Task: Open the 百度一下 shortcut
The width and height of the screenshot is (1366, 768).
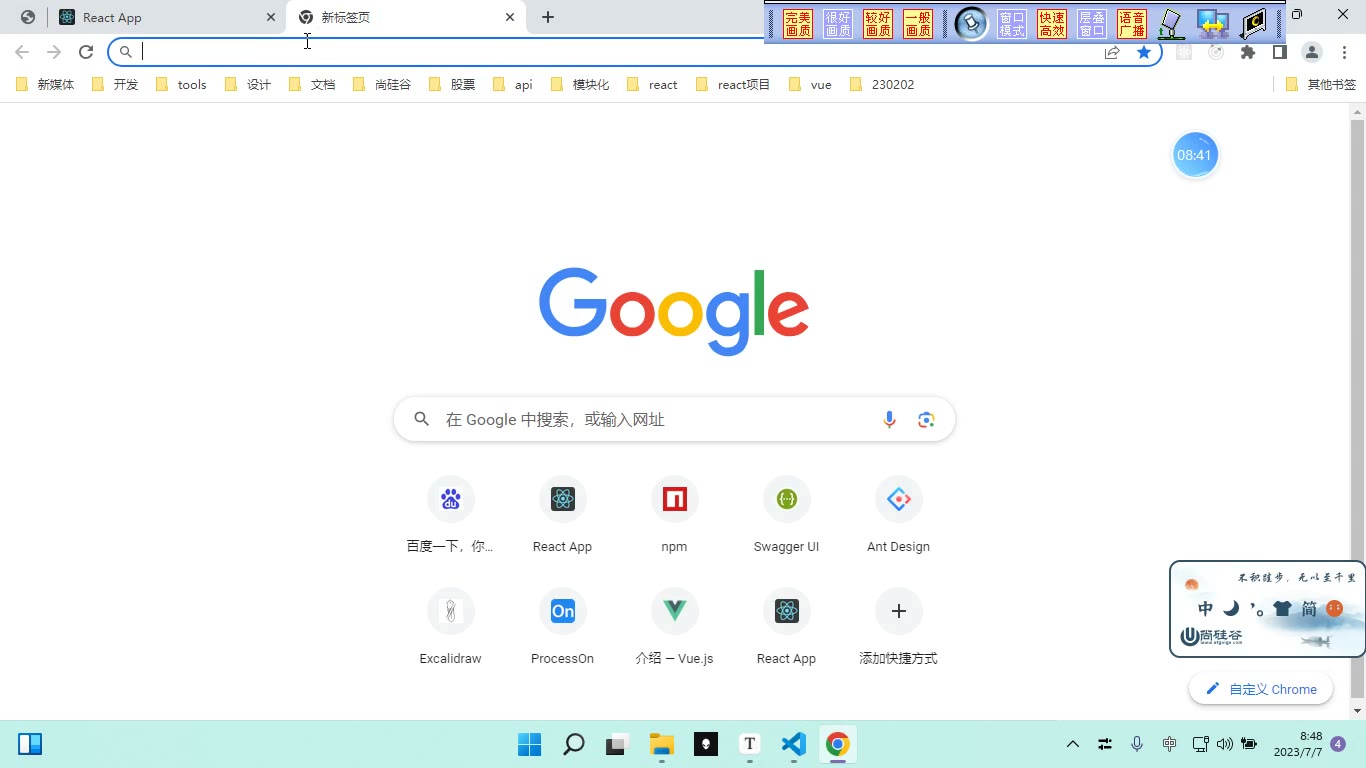Action: pos(450,516)
